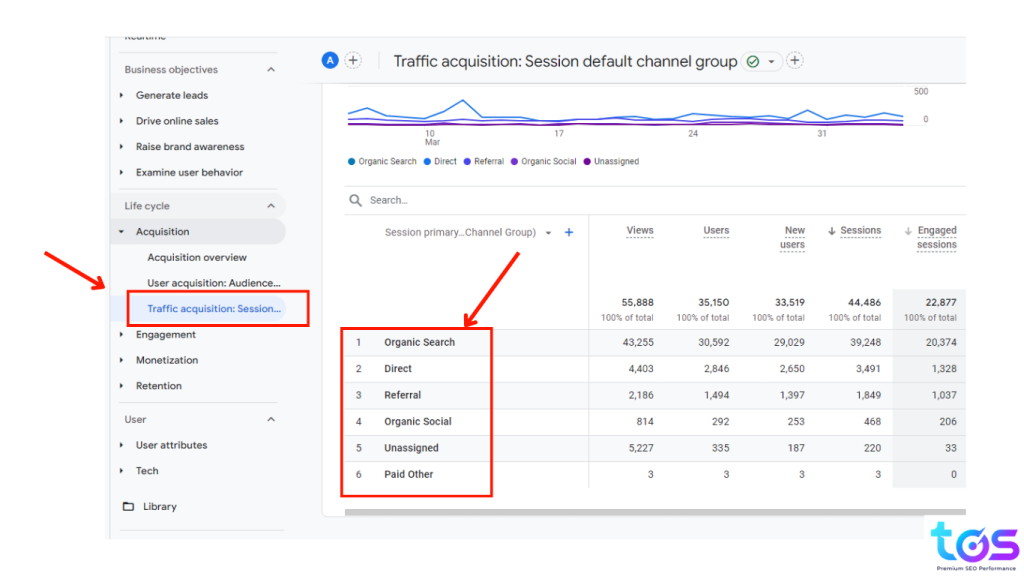Collapse the Business objectives section
This screenshot has width=1024, height=576.
pyautogui.click(x=269, y=69)
